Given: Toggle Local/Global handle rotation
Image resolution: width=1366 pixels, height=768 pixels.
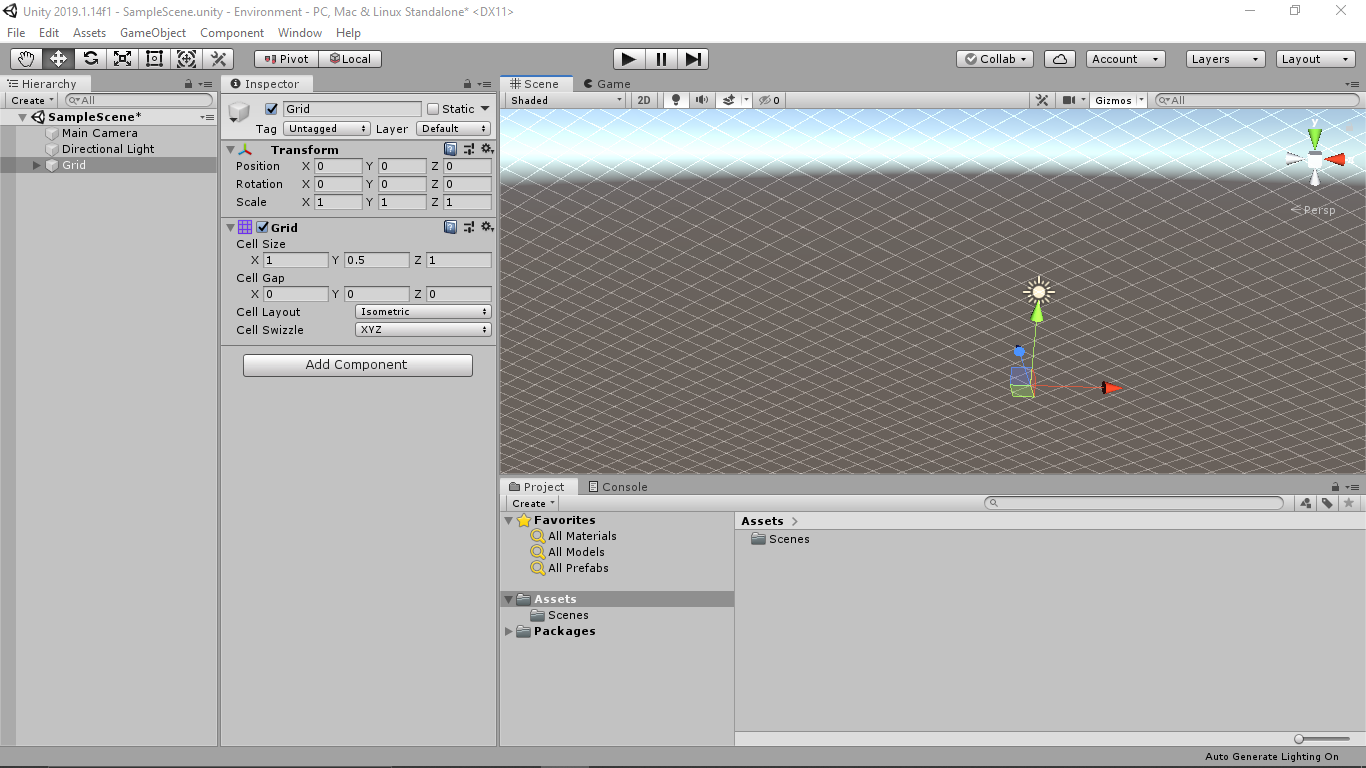Looking at the screenshot, I should point(350,59).
